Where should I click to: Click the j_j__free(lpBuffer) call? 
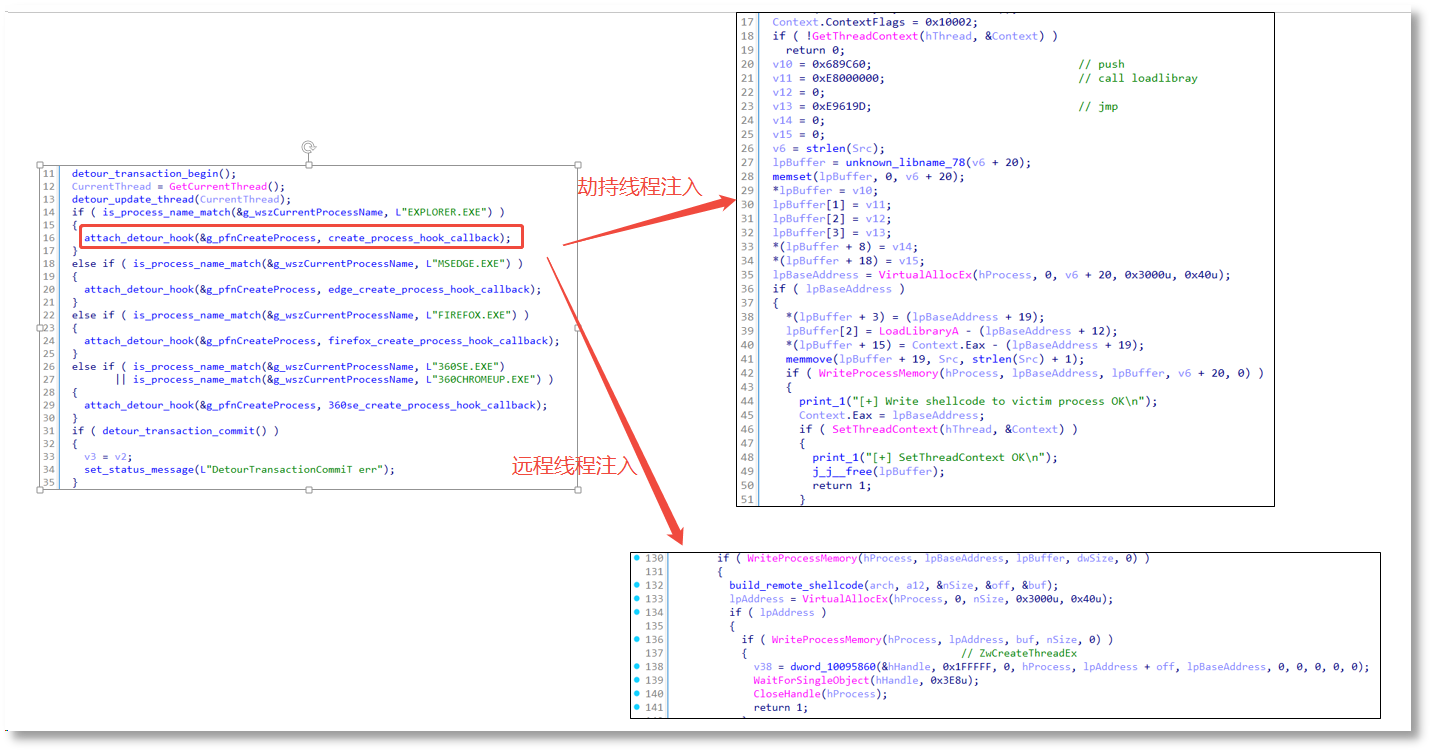tap(878, 471)
